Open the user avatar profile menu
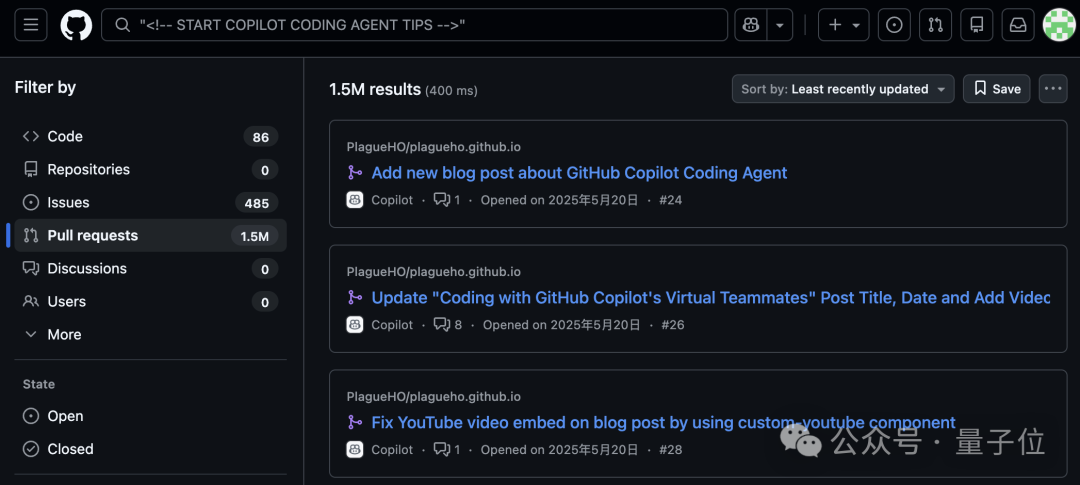This screenshot has height=485, width=1080. pyautogui.click(x=1059, y=25)
